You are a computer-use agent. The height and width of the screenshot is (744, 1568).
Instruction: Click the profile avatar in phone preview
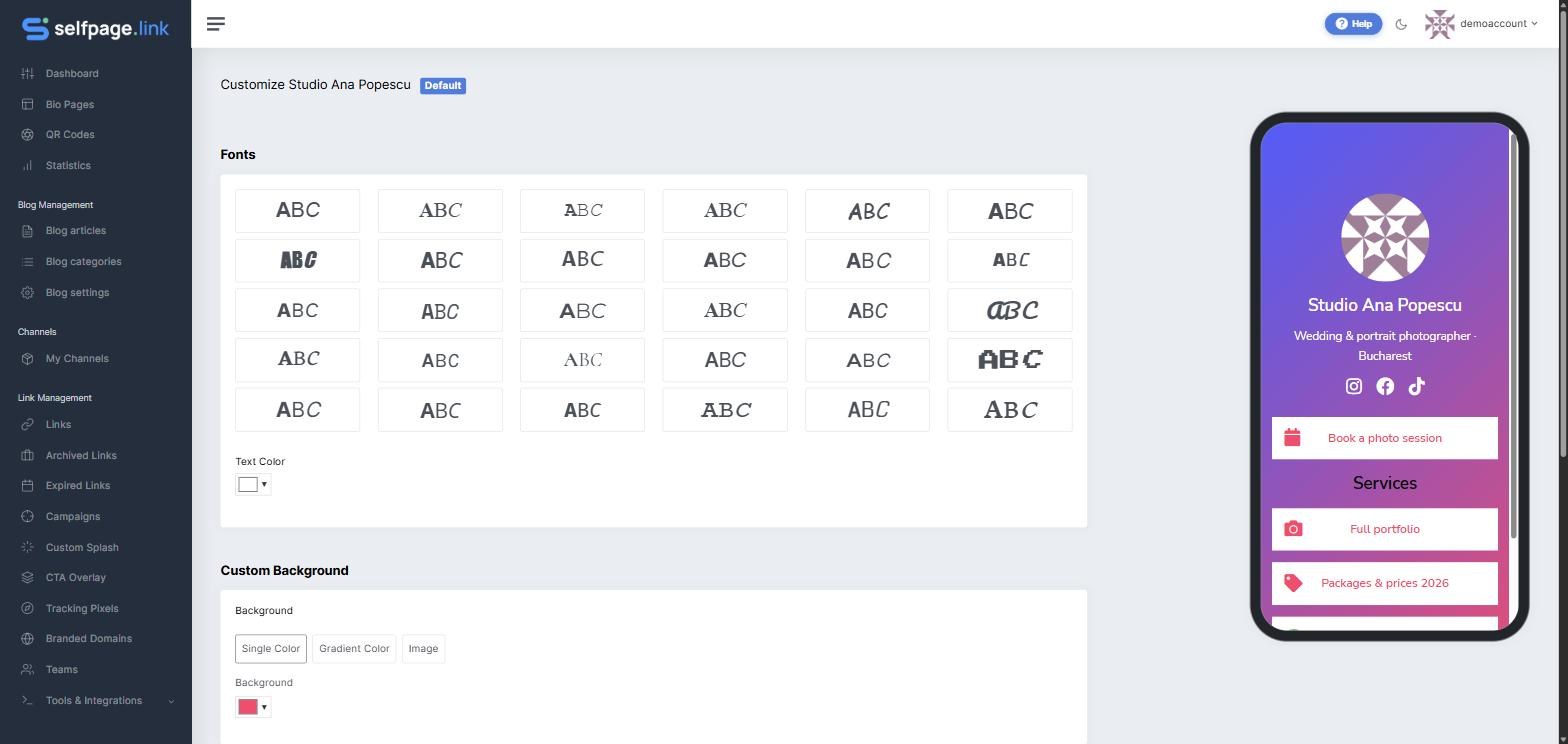click(1385, 238)
